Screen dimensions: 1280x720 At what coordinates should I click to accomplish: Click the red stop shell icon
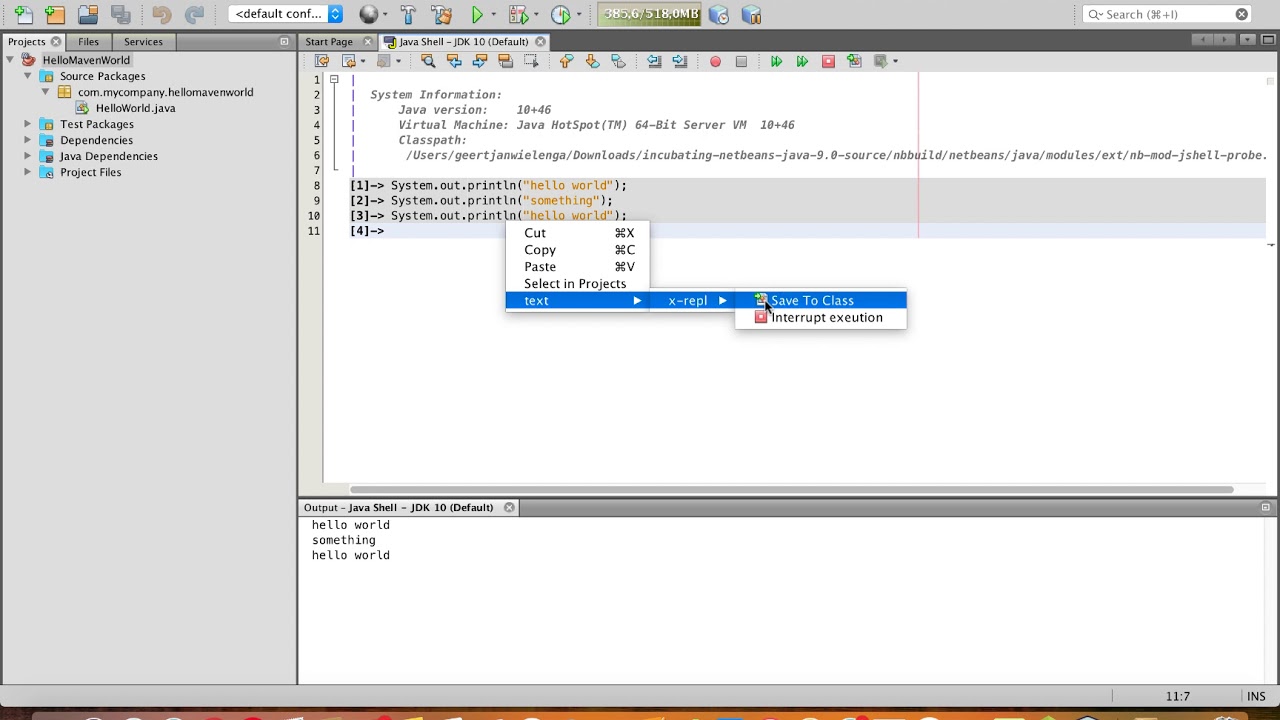[828, 61]
